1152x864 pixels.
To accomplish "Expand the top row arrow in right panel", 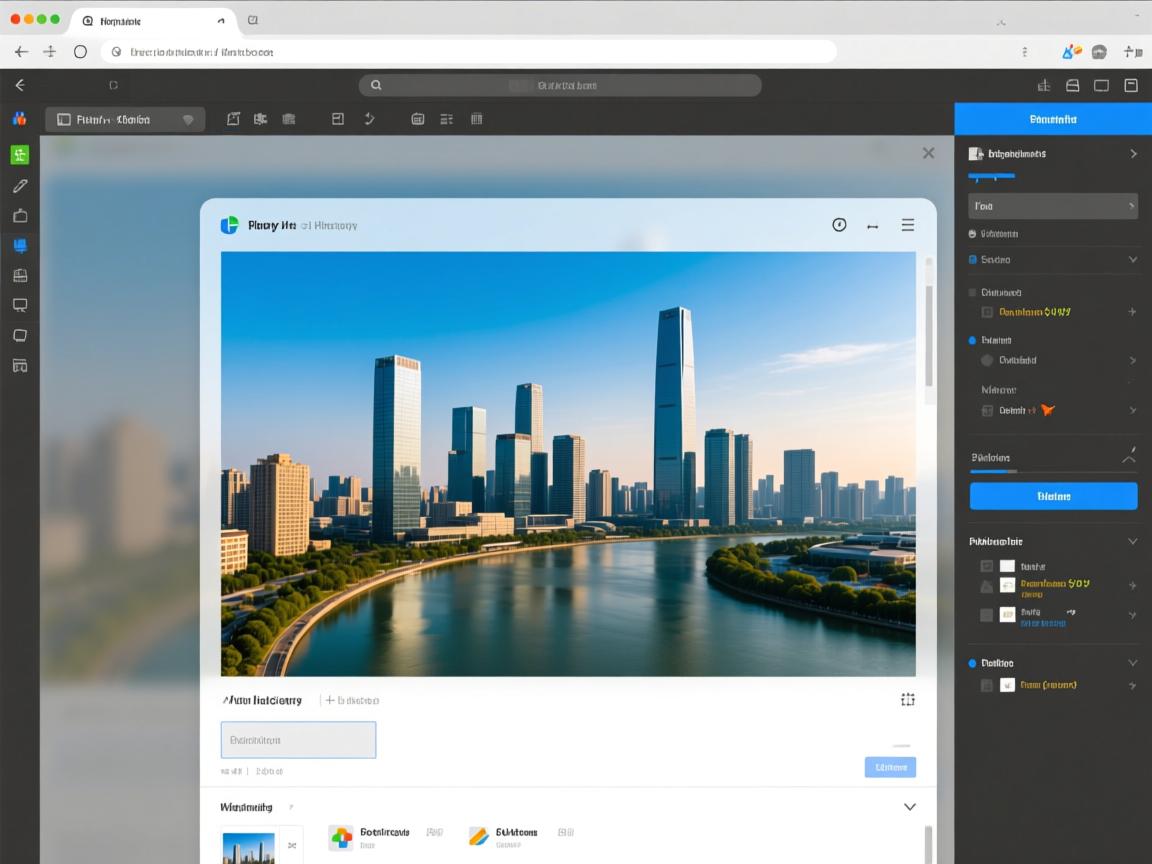I will (1133, 154).
